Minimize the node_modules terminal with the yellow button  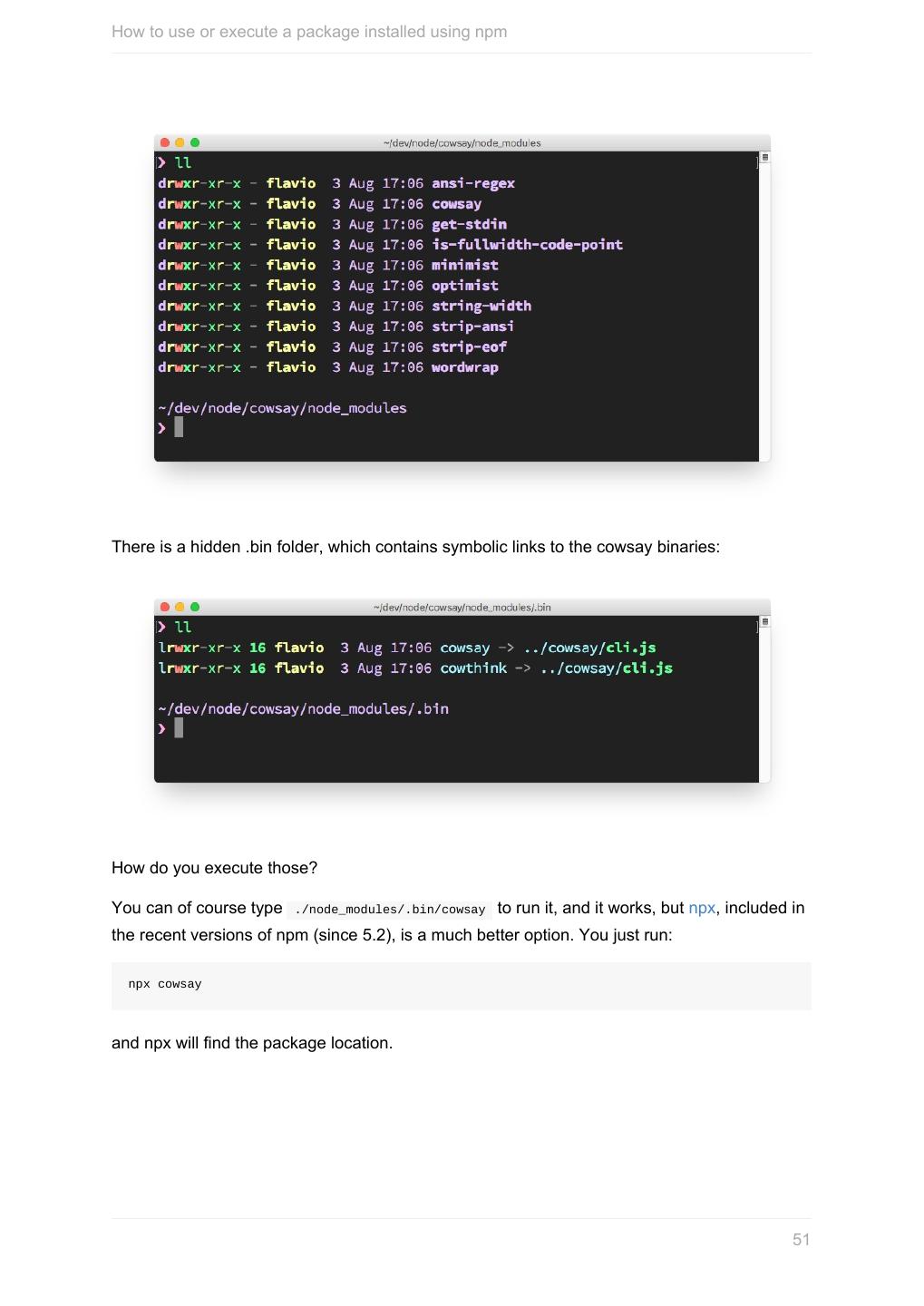180,142
